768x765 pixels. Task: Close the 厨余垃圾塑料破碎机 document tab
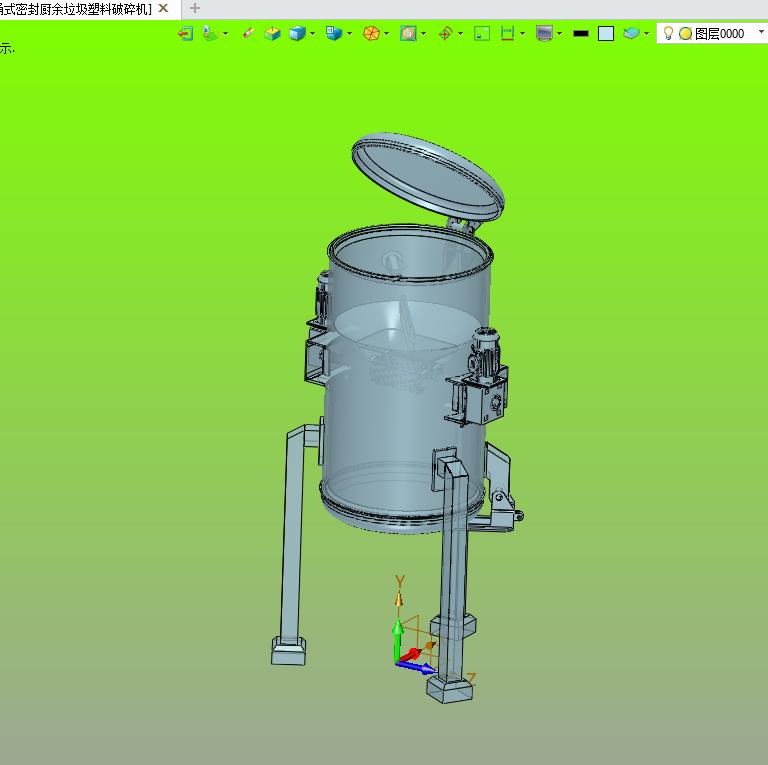click(x=163, y=8)
